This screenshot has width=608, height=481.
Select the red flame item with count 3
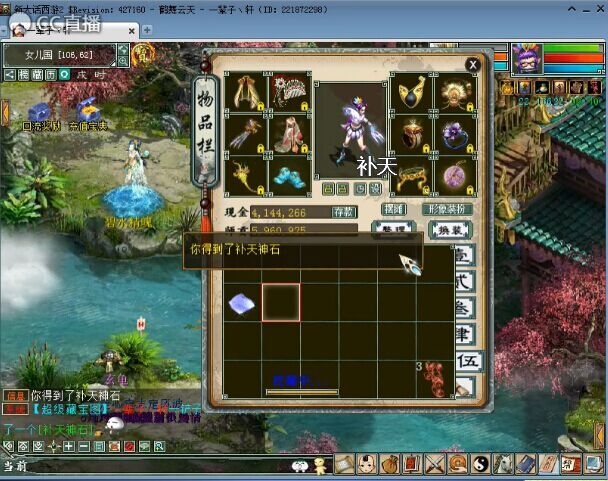pyautogui.click(x=436, y=378)
